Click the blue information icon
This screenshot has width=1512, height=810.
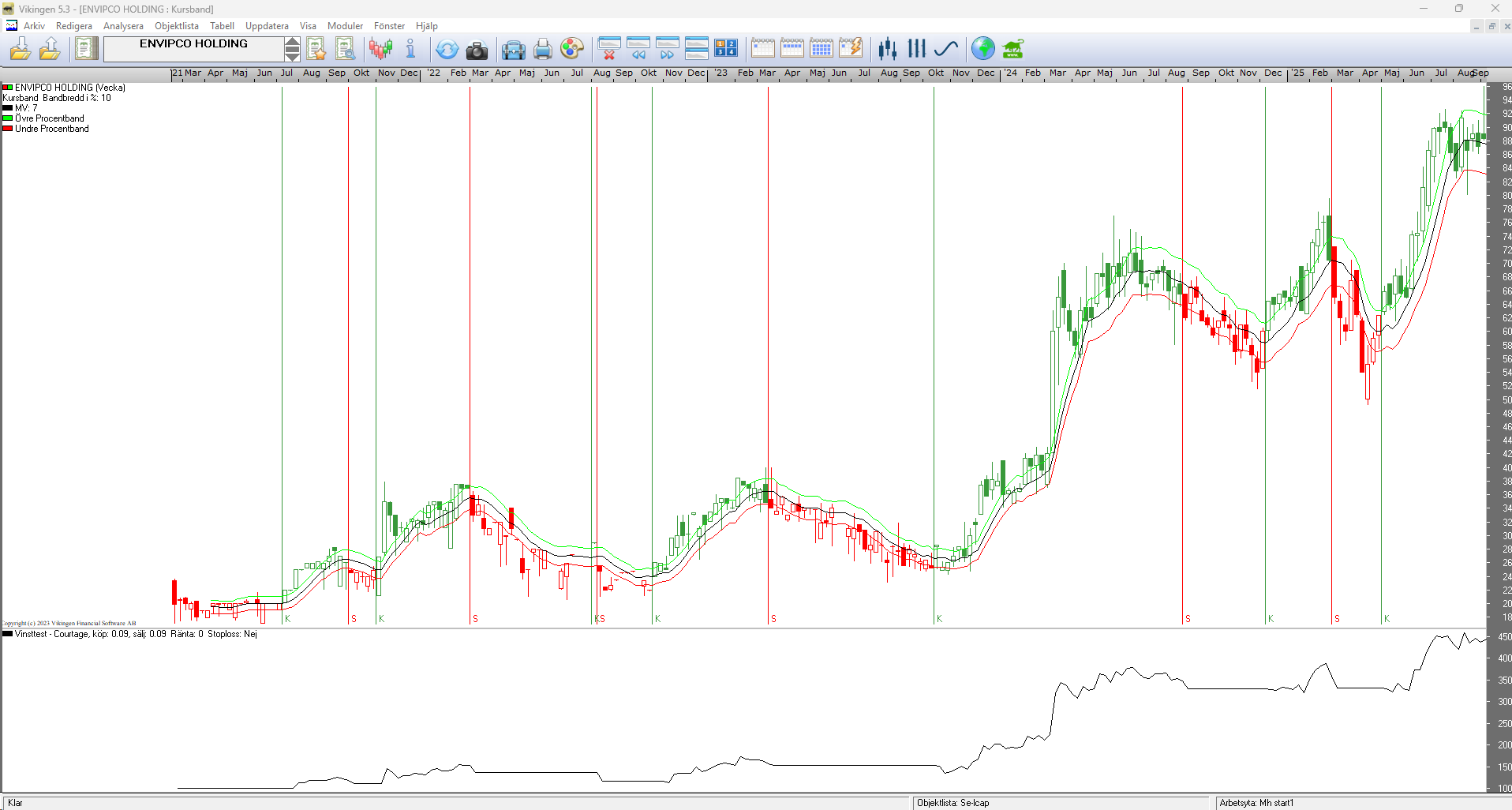pos(410,49)
